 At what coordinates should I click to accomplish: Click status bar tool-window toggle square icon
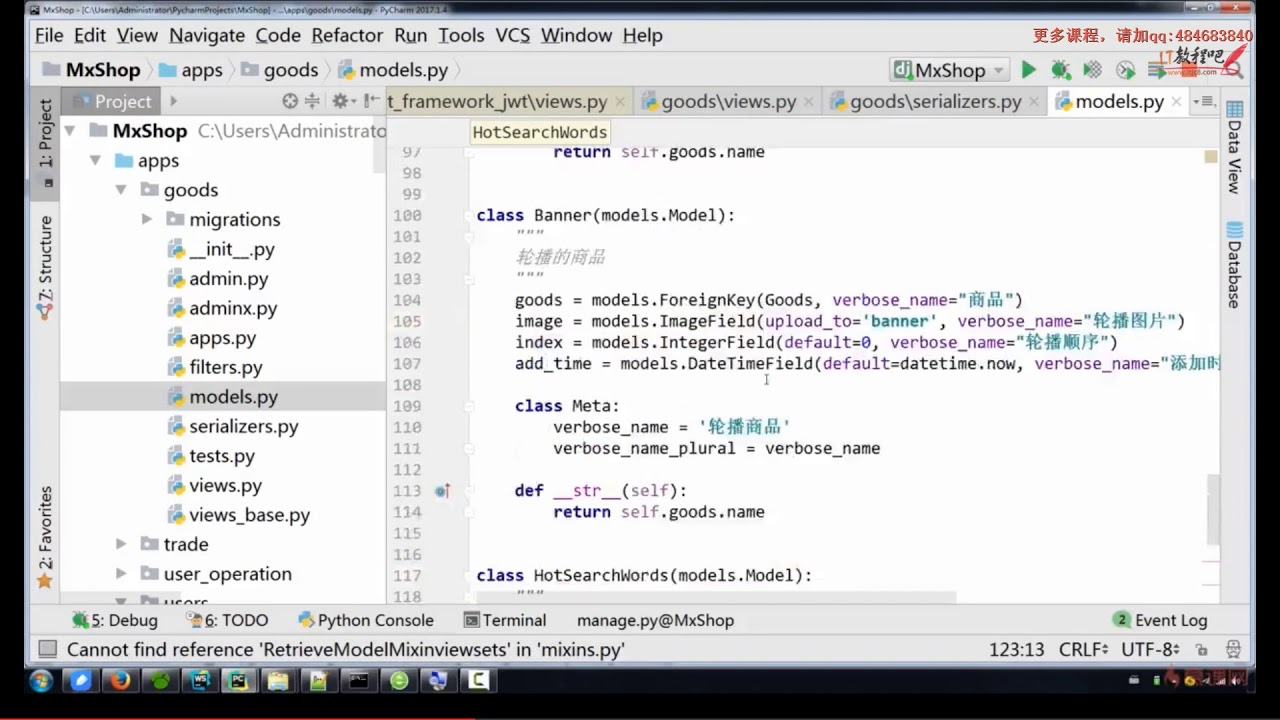tap(47, 649)
